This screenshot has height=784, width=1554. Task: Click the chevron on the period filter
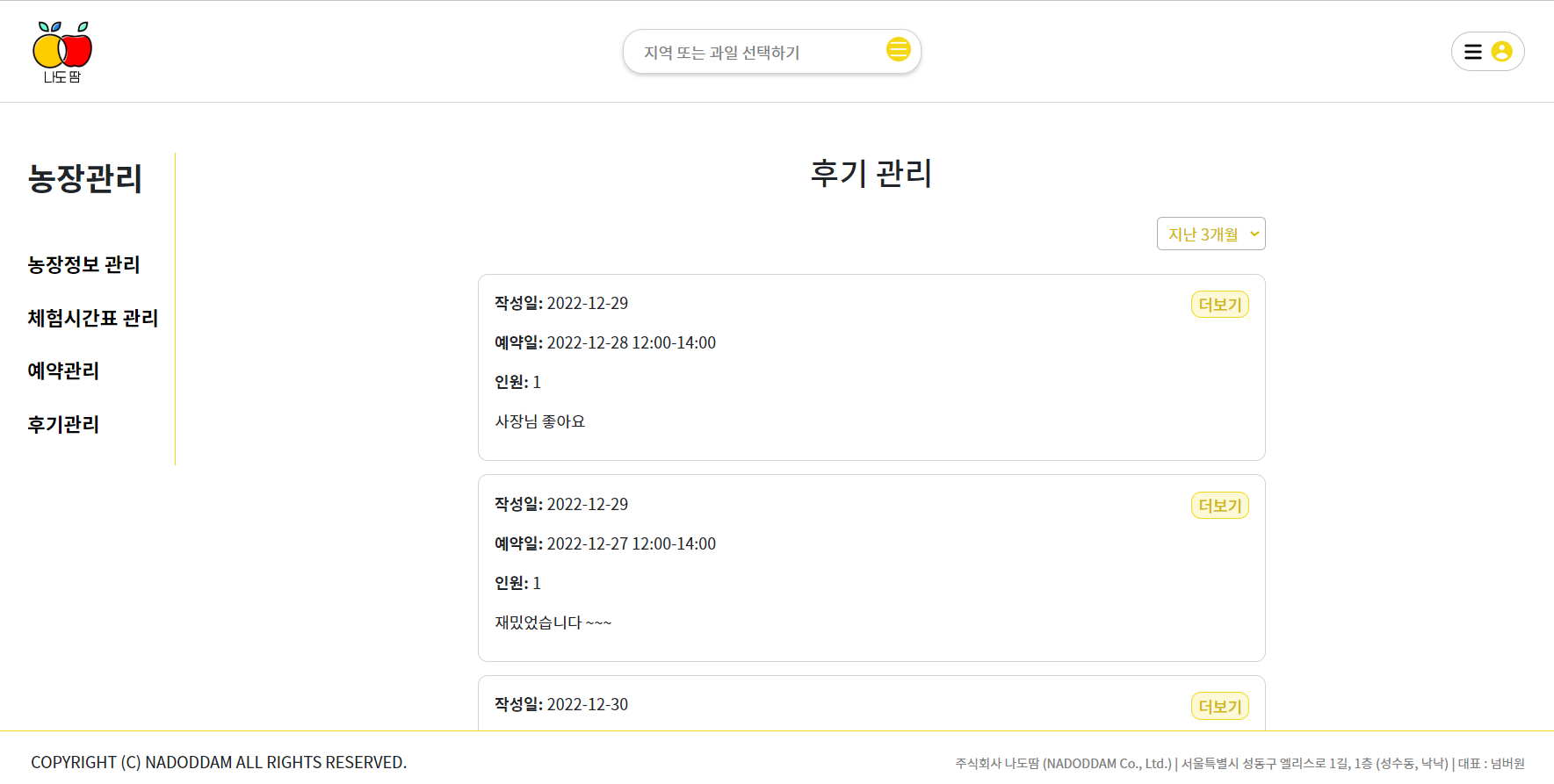1254,234
